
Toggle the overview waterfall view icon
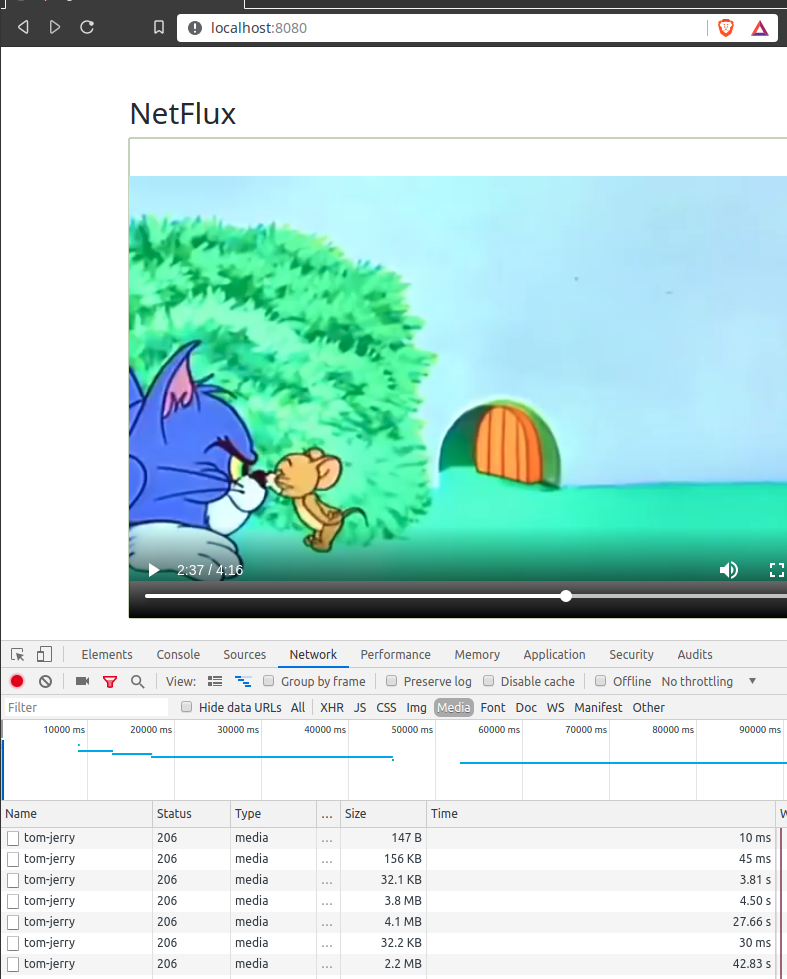tap(243, 681)
